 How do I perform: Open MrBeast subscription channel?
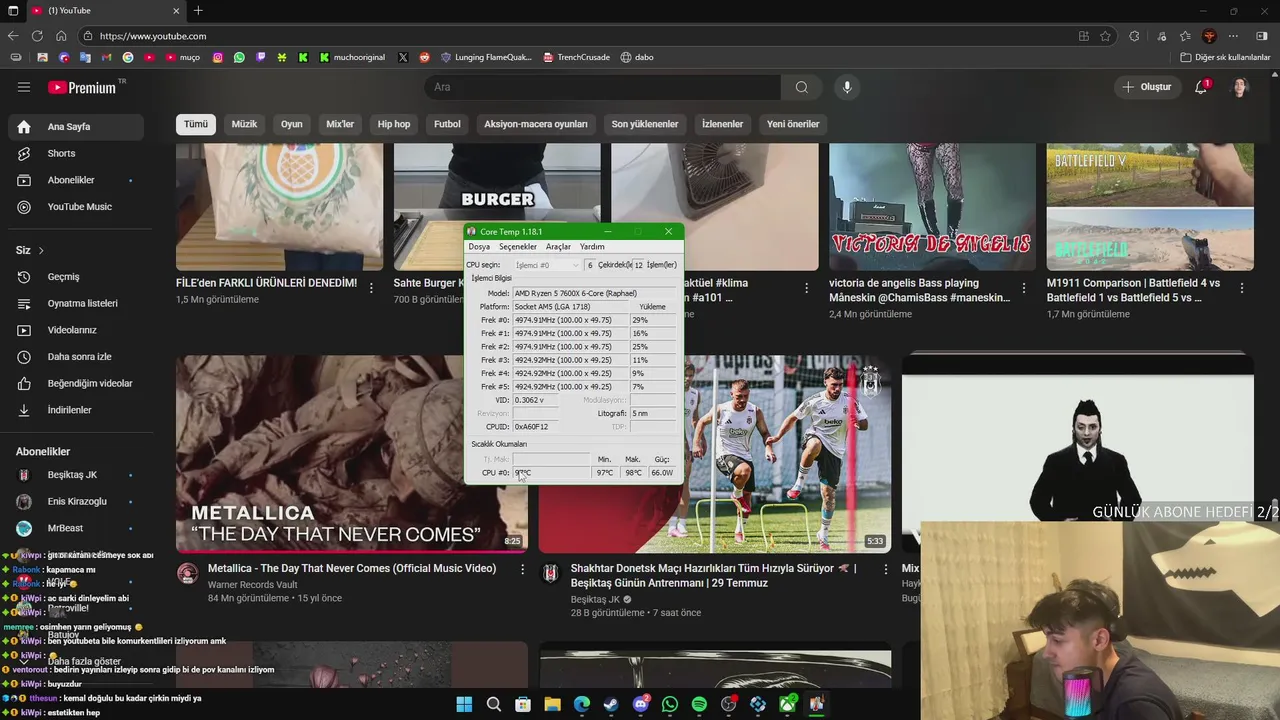(76, 528)
